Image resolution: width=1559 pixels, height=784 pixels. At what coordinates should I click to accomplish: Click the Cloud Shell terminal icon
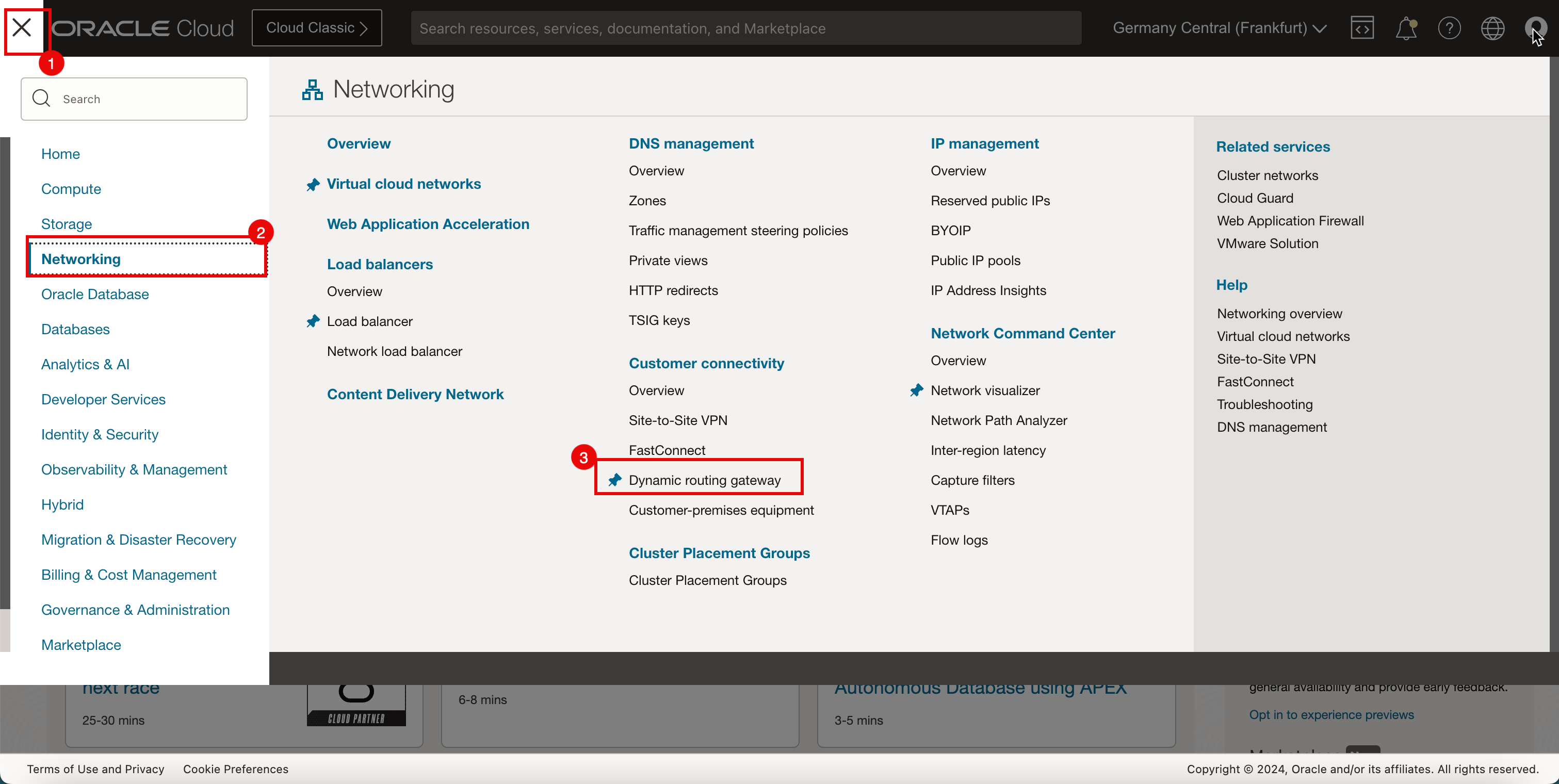click(1363, 27)
